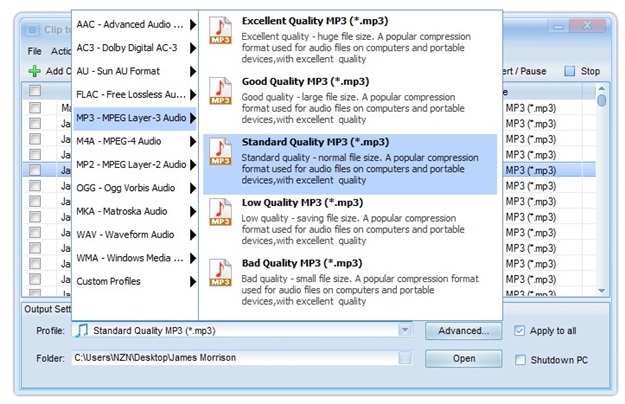Expand WMA - Windows Media submenu
The width and height of the screenshot is (625, 404).
pyautogui.click(x=136, y=258)
